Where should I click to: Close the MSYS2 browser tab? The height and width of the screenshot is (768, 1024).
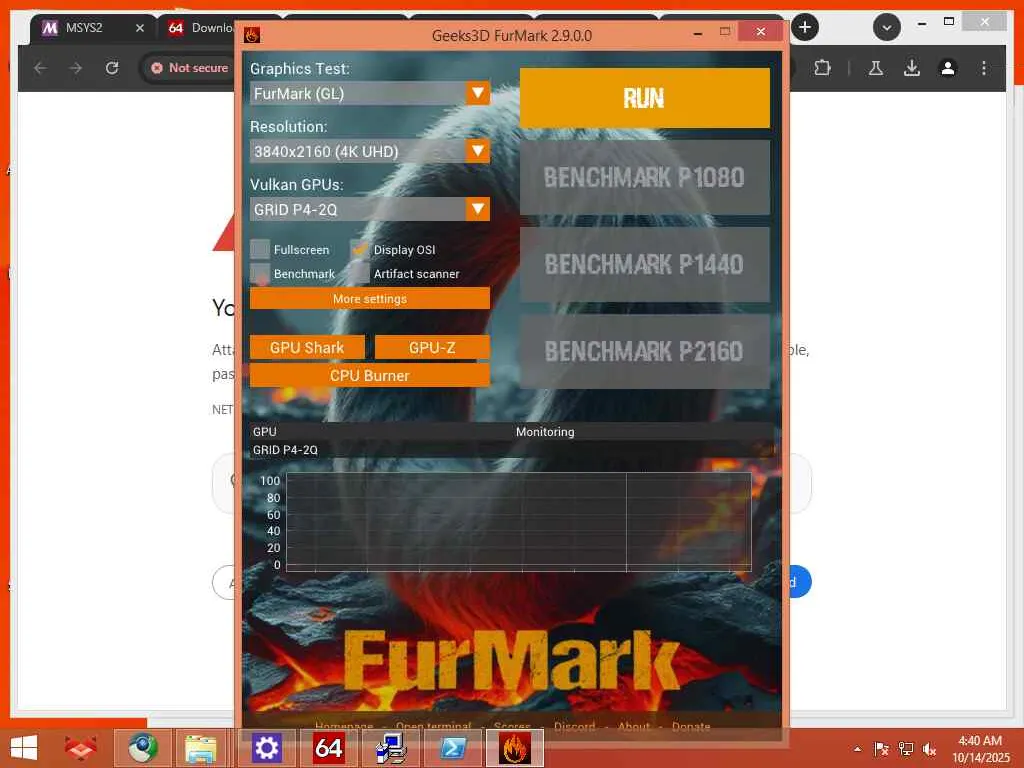140,28
